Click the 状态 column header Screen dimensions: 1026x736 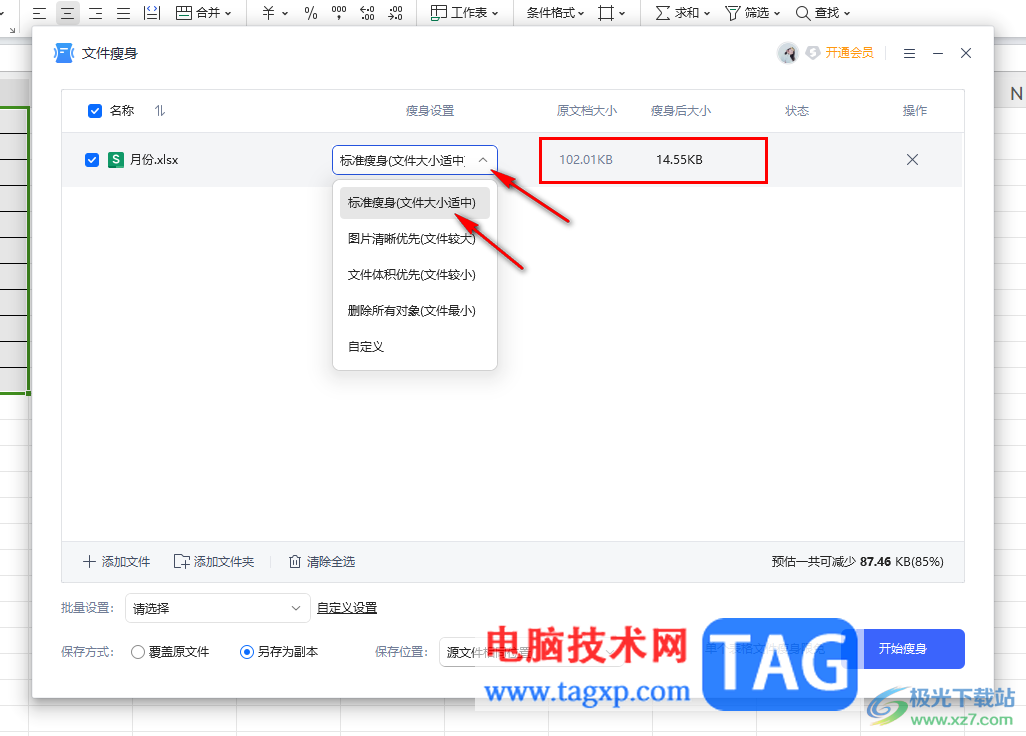(x=797, y=111)
